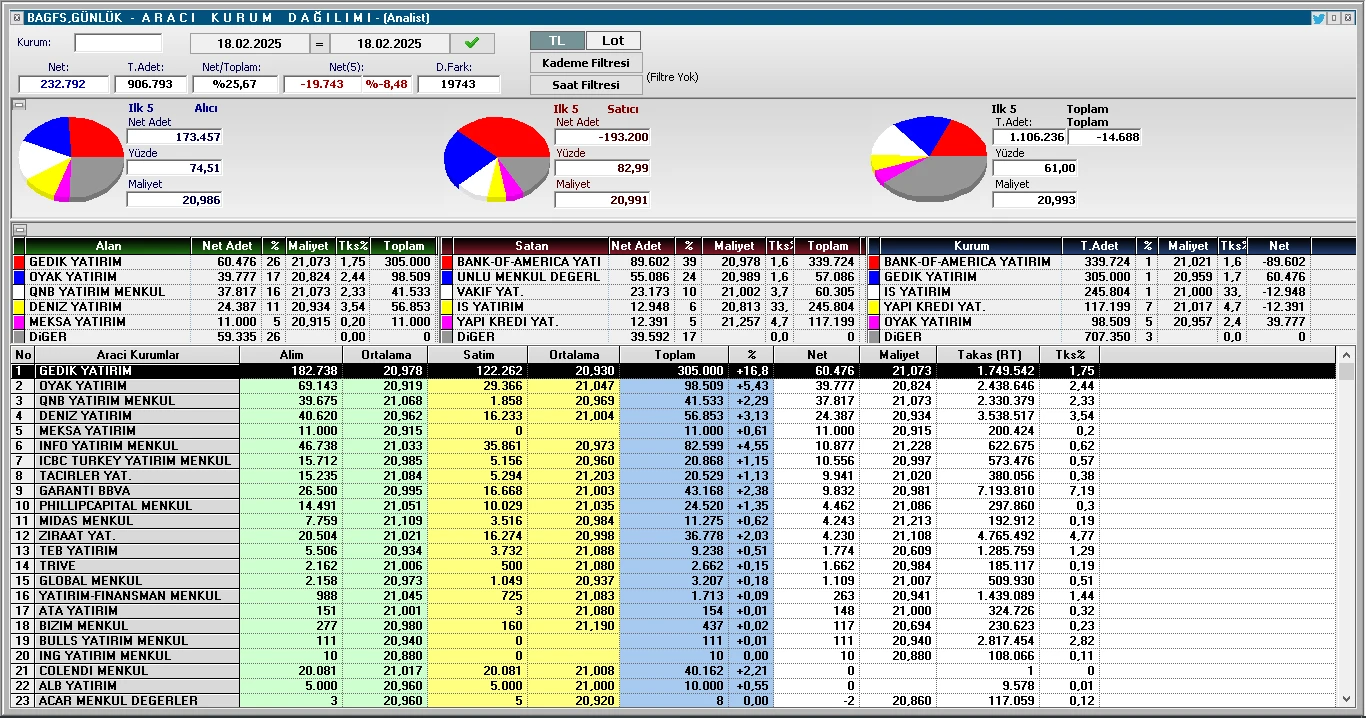This screenshot has width=1366, height=718.
Task: Click red swatch beside GEDIK YATIRIM in Alan list
Action: [x=19, y=262]
